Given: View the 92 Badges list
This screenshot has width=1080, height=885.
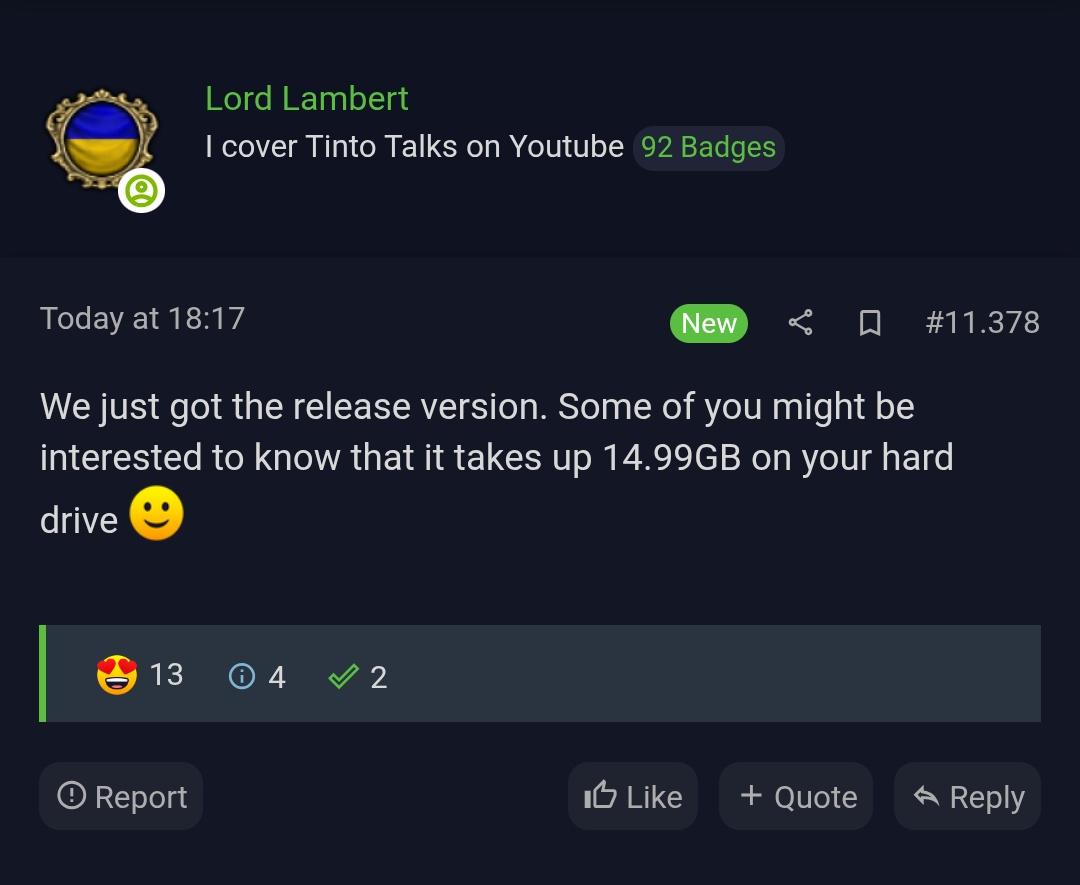Looking at the screenshot, I should pos(708,147).
